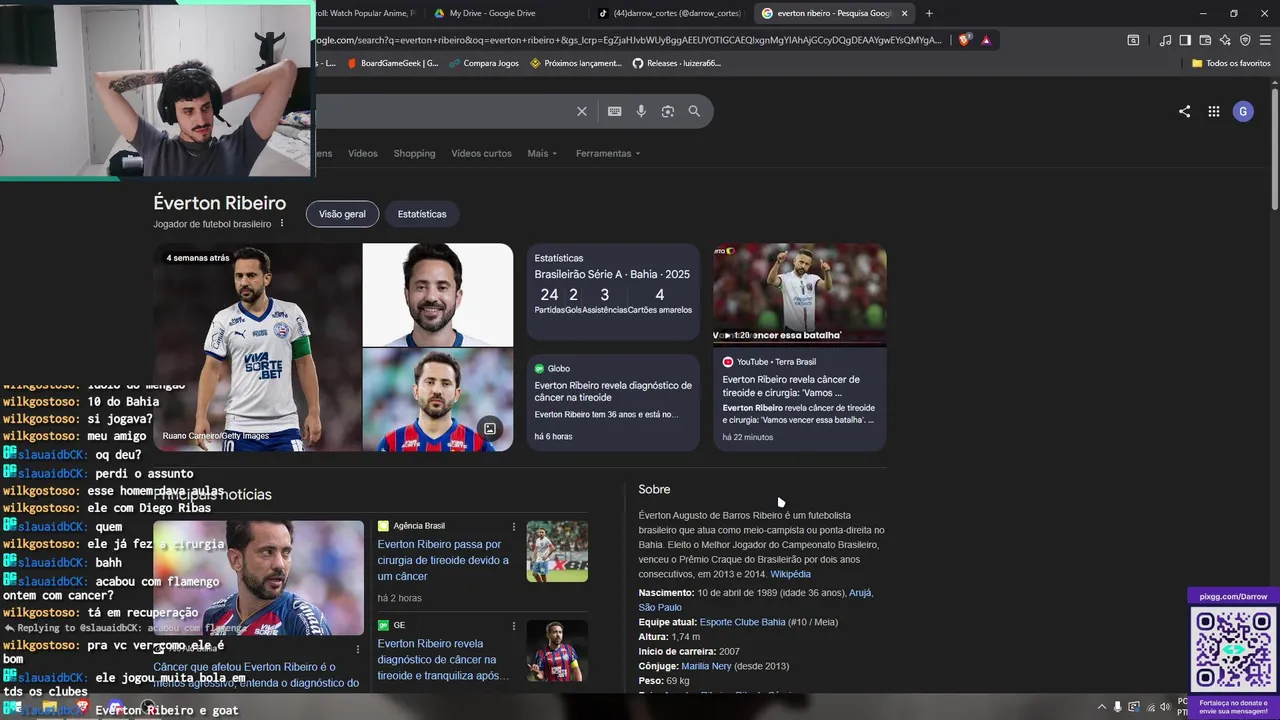Start Google voice search microphone

point(641,111)
